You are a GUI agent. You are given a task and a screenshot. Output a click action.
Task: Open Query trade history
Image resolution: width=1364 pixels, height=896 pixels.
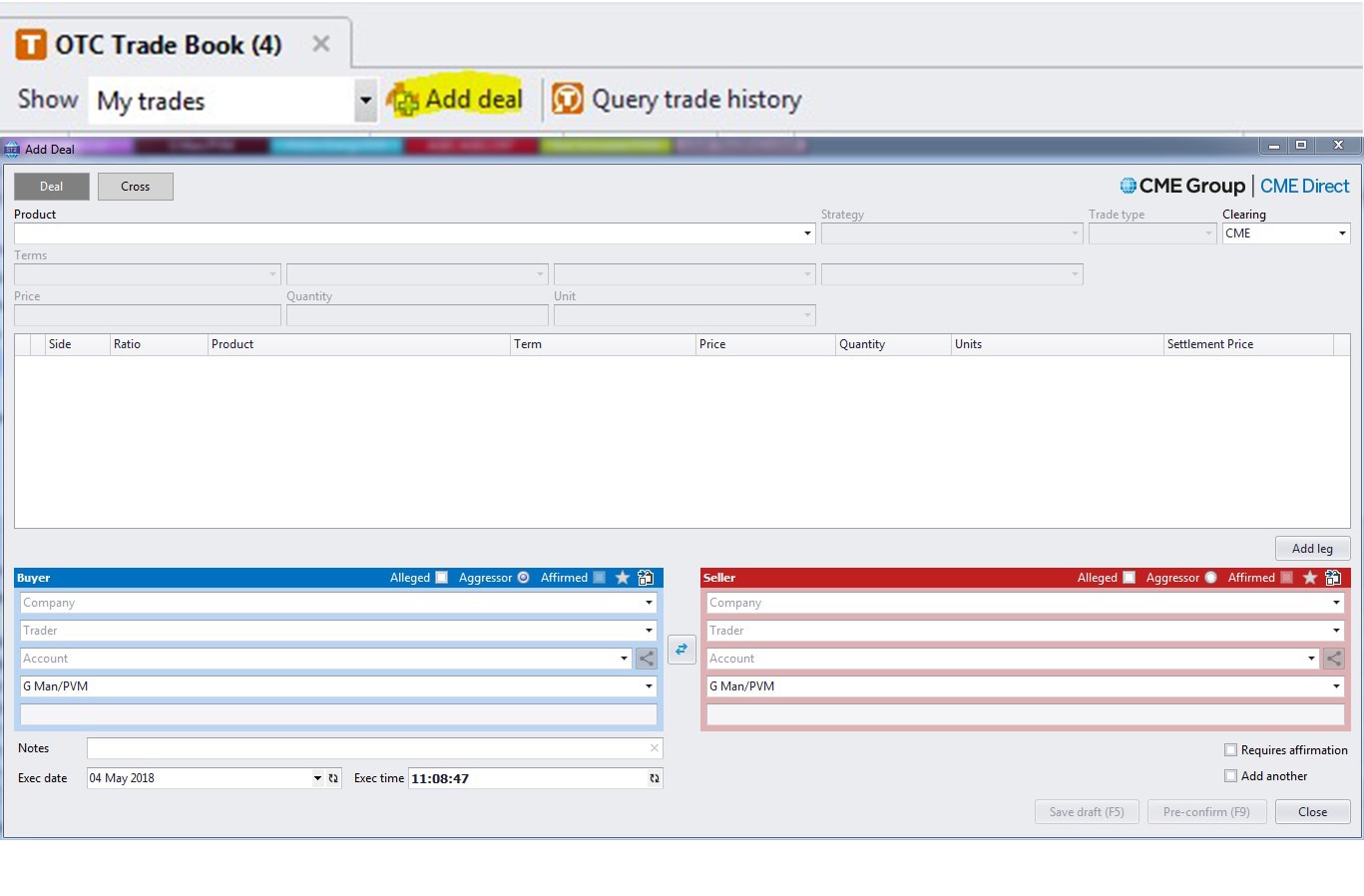(678, 100)
